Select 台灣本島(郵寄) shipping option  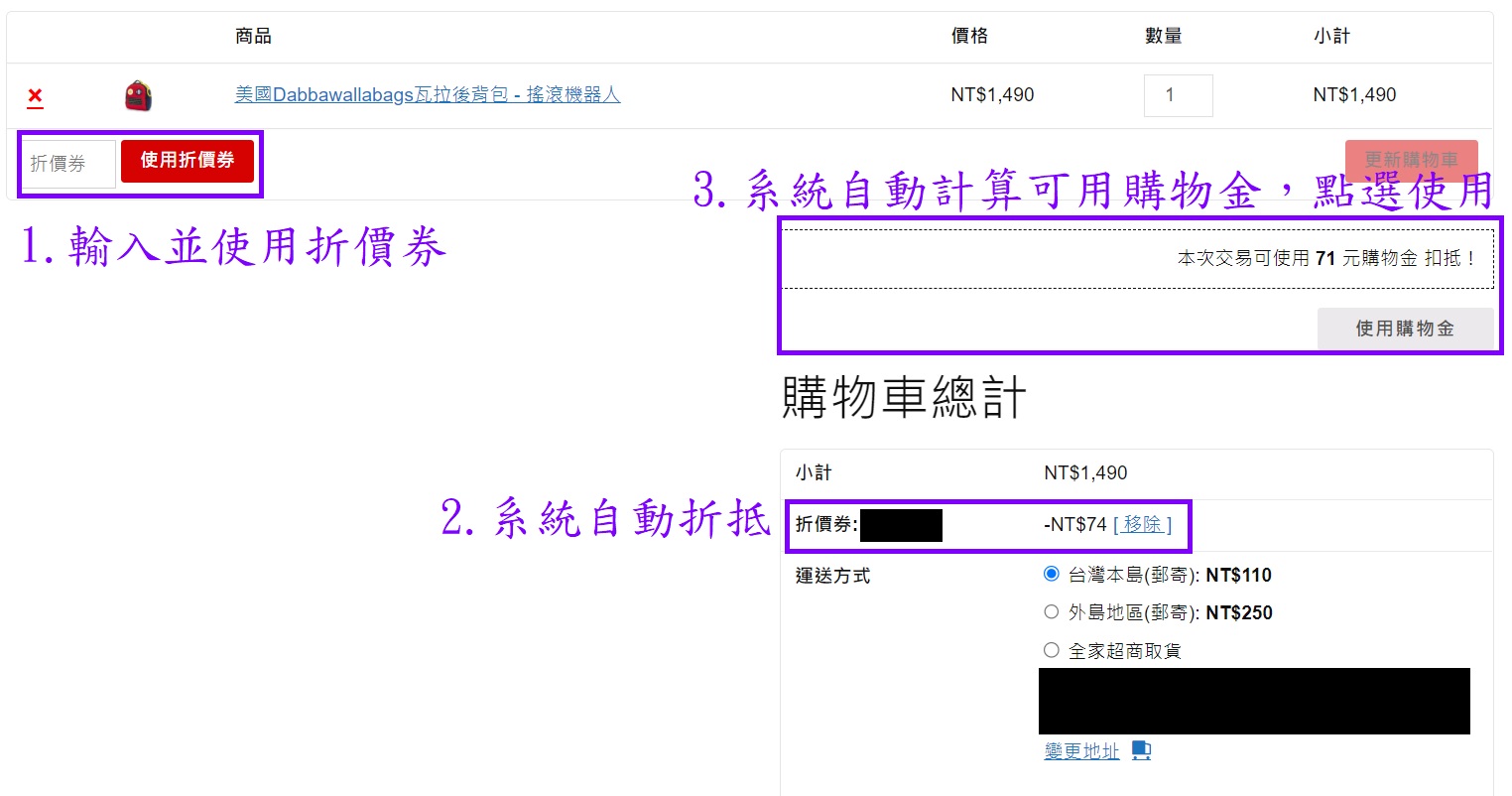point(1052,574)
